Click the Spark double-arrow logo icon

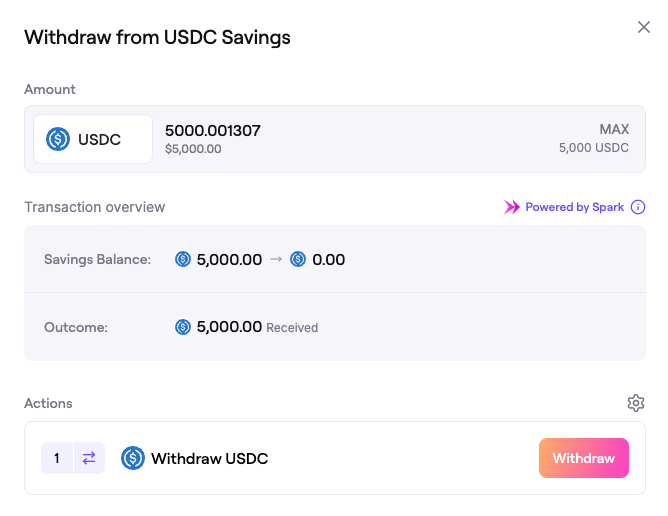(x=512, y=207)
